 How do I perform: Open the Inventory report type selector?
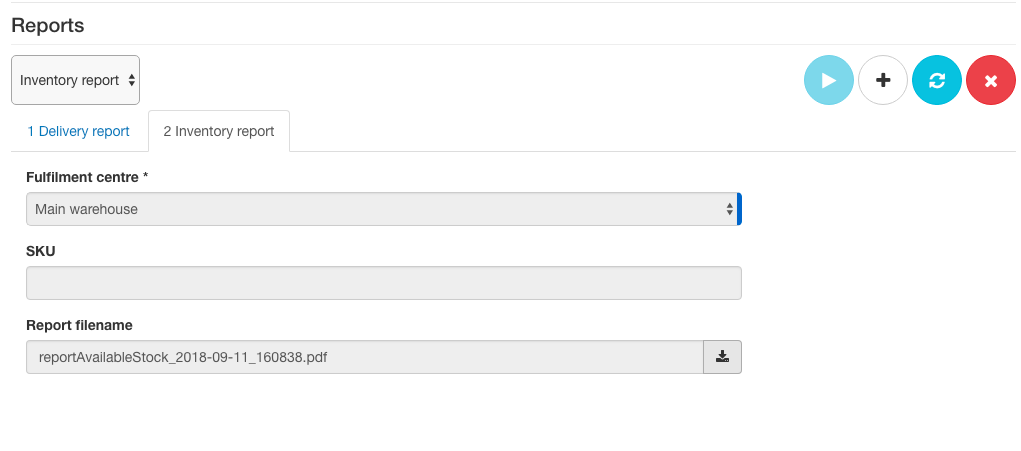(76, 80)
